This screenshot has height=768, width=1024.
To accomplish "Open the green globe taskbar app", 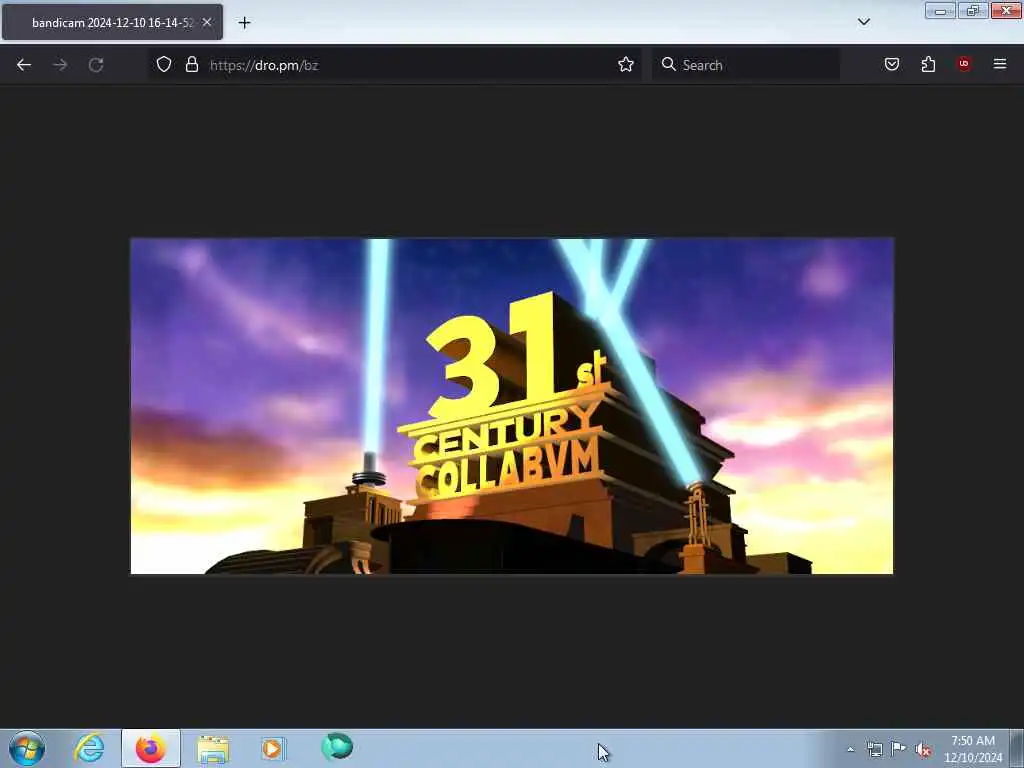I will [337, 746].
